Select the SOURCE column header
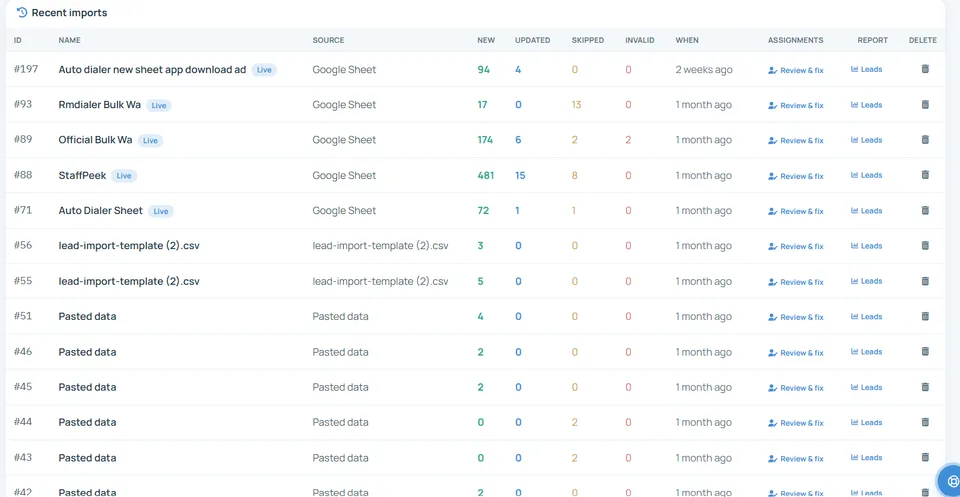This screenshot has height=497, width=960. [x=328, y=40]
